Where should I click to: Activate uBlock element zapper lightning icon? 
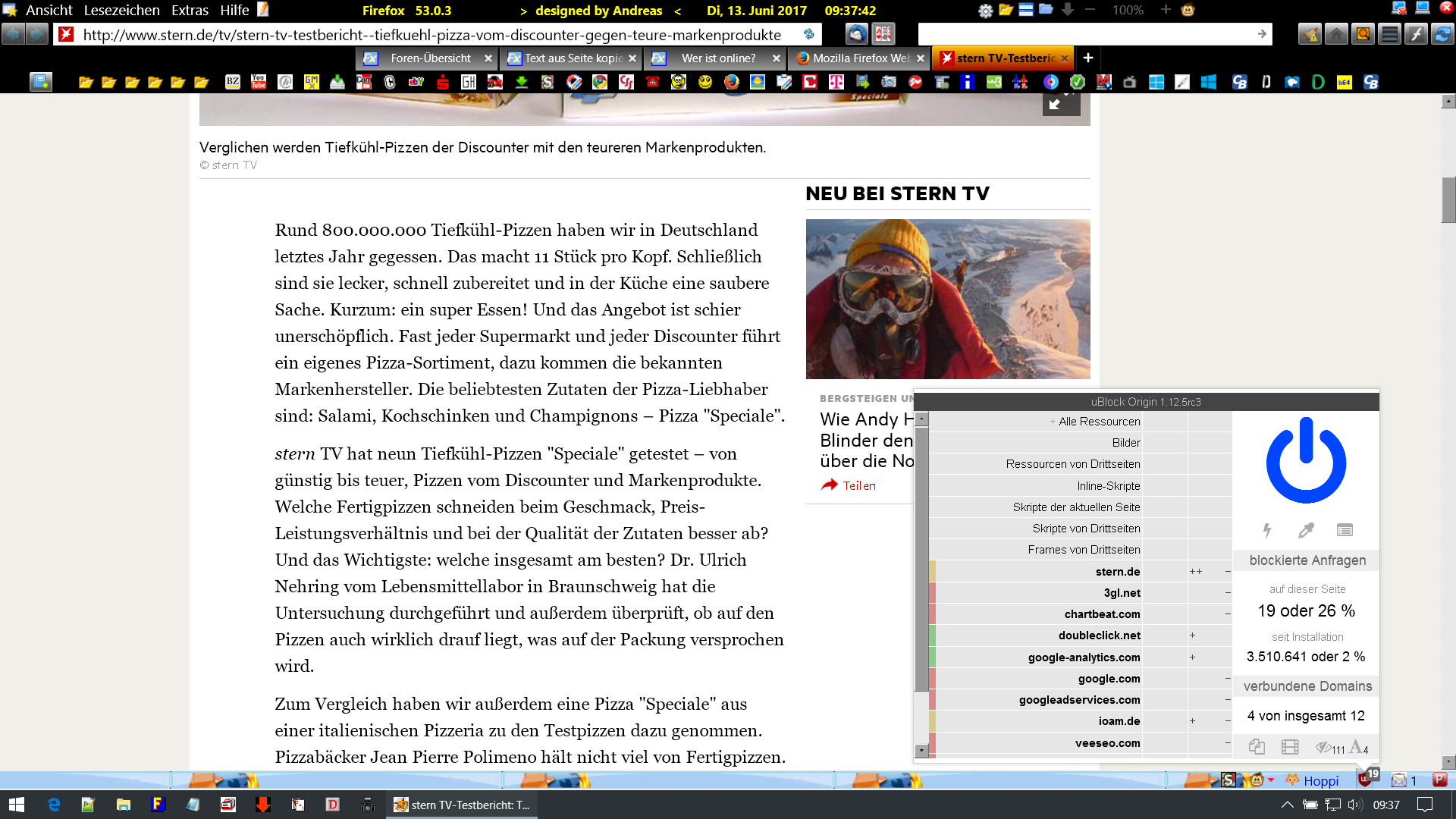coord(1266,530)
